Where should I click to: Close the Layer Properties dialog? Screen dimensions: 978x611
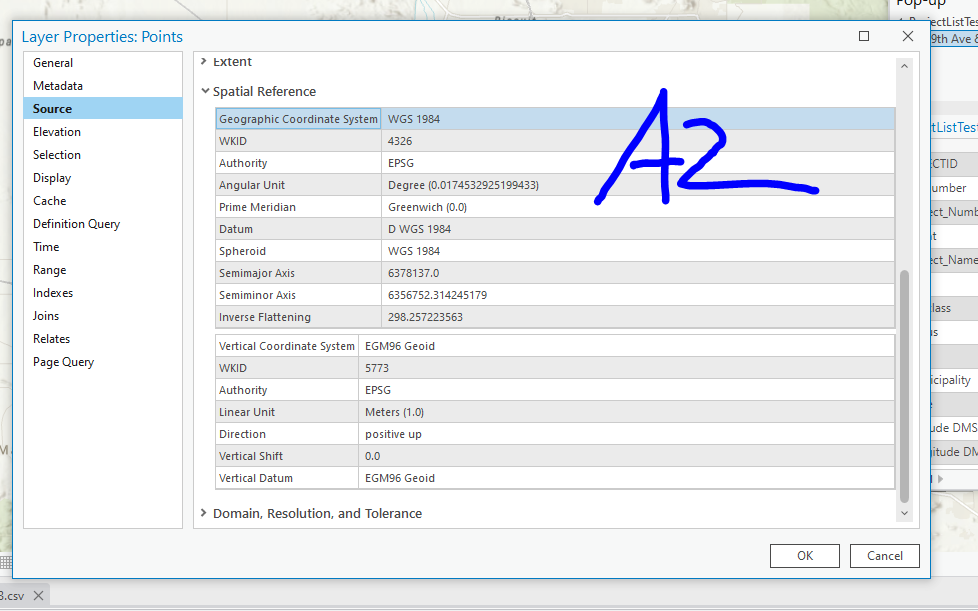[x=908, y=36]
